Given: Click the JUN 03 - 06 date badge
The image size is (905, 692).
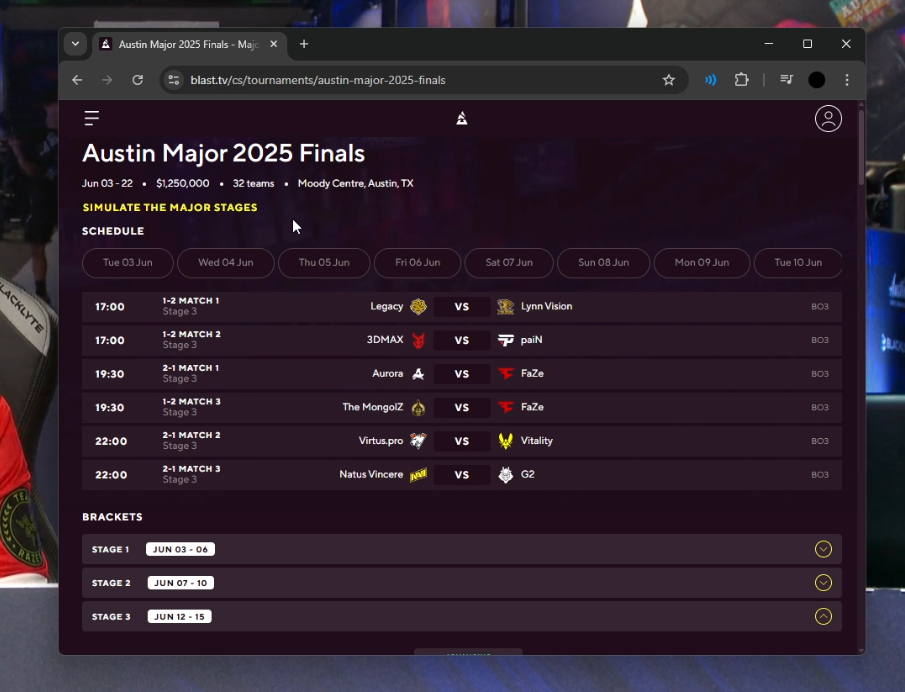Looking at the screenshot, I should [180, 549].
